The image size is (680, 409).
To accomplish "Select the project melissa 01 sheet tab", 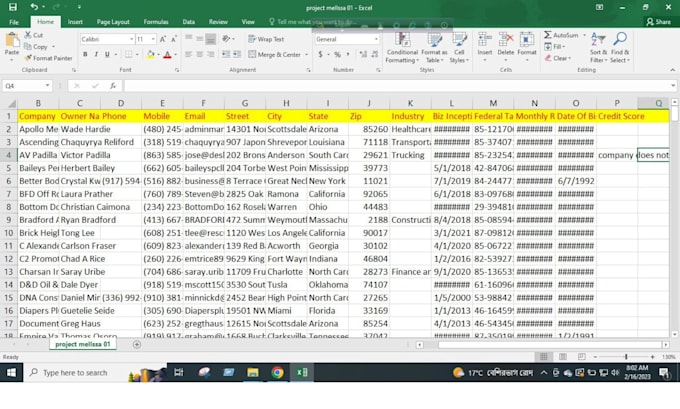I will pos(83,344).
